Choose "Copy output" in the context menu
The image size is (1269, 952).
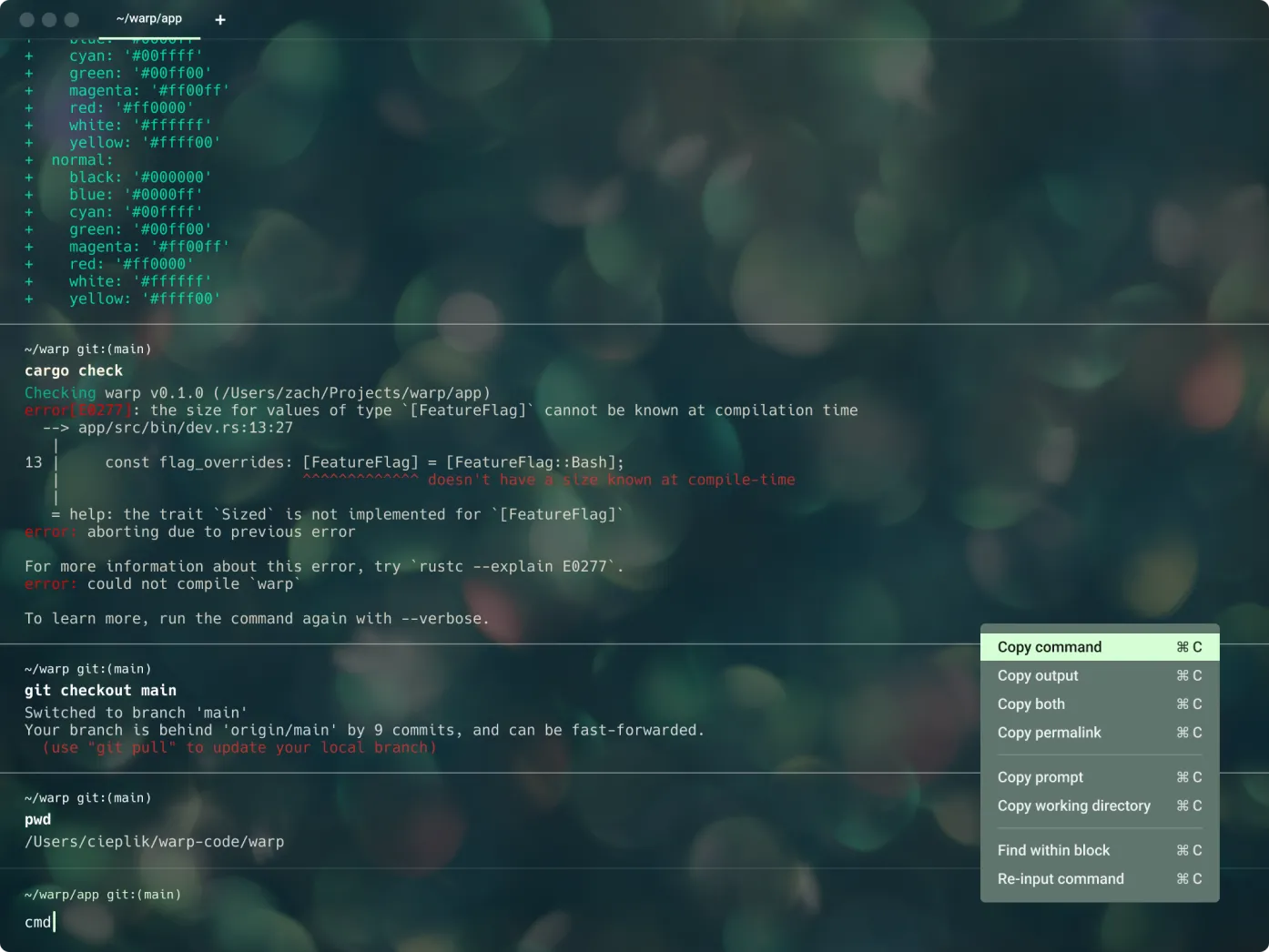(x=1038, y=675)
